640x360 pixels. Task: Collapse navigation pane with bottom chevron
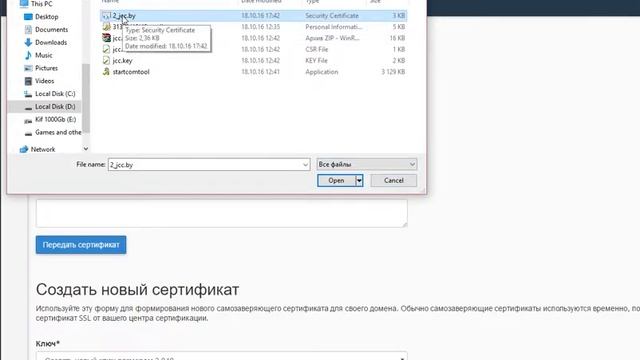(86, 149)
